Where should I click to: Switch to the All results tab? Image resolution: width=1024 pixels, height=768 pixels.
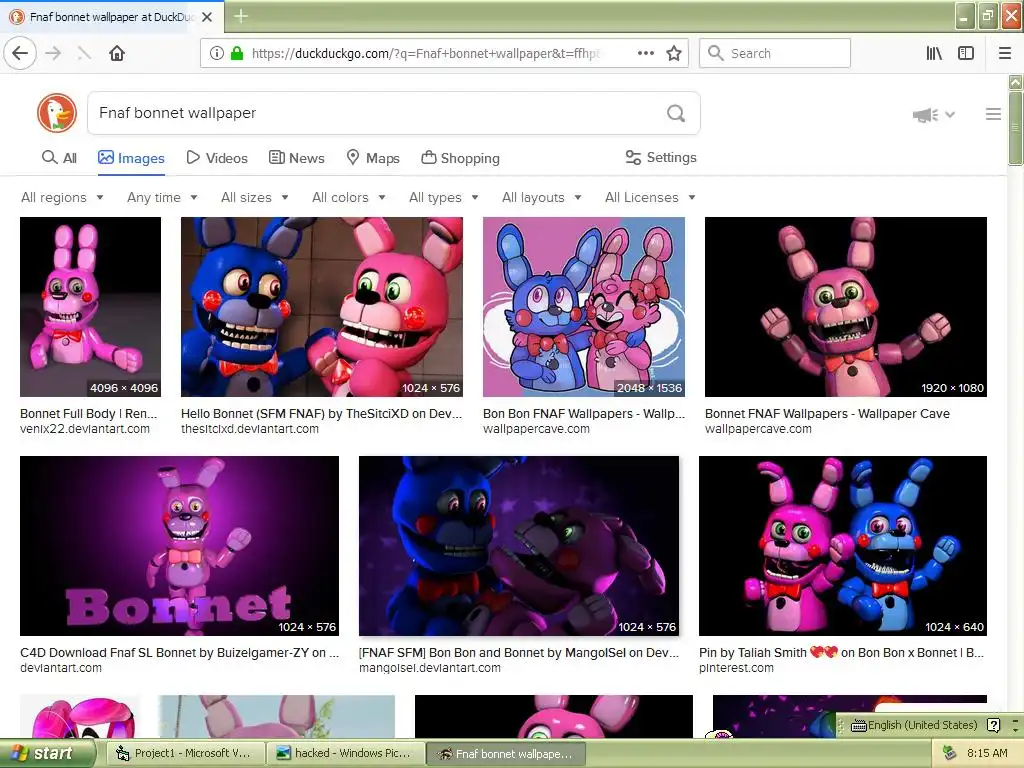click(59, 158)
